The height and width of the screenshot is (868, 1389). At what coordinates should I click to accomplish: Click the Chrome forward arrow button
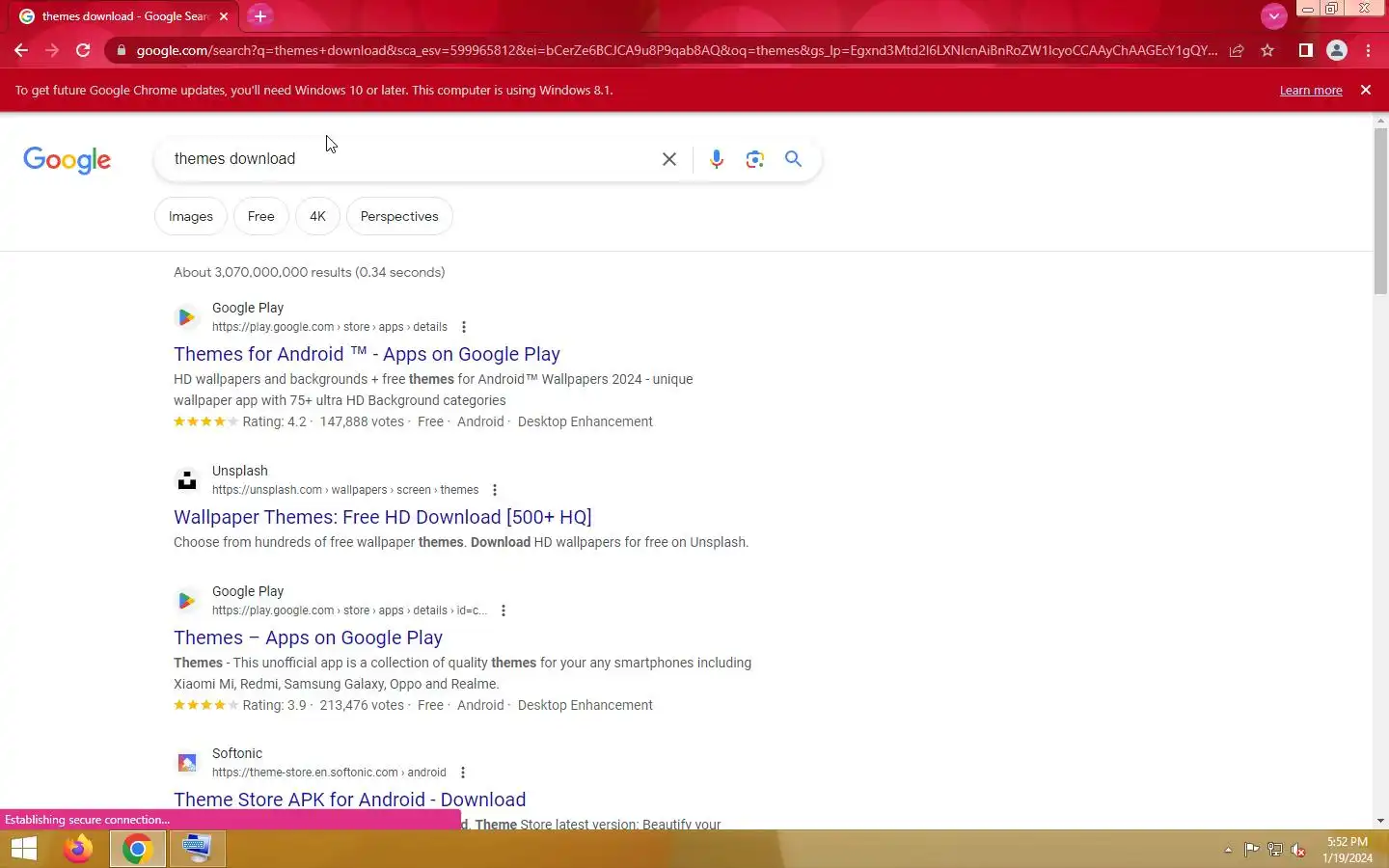52,50
